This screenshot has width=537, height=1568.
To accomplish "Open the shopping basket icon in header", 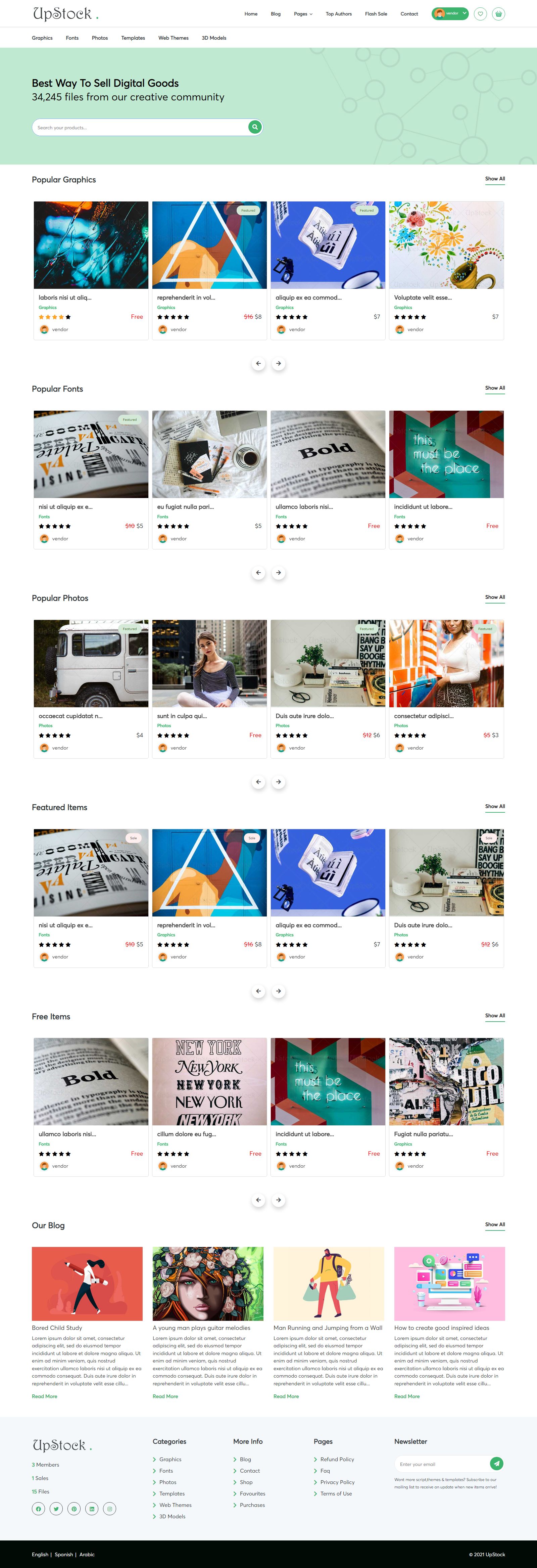I will (x=499, y=14).
